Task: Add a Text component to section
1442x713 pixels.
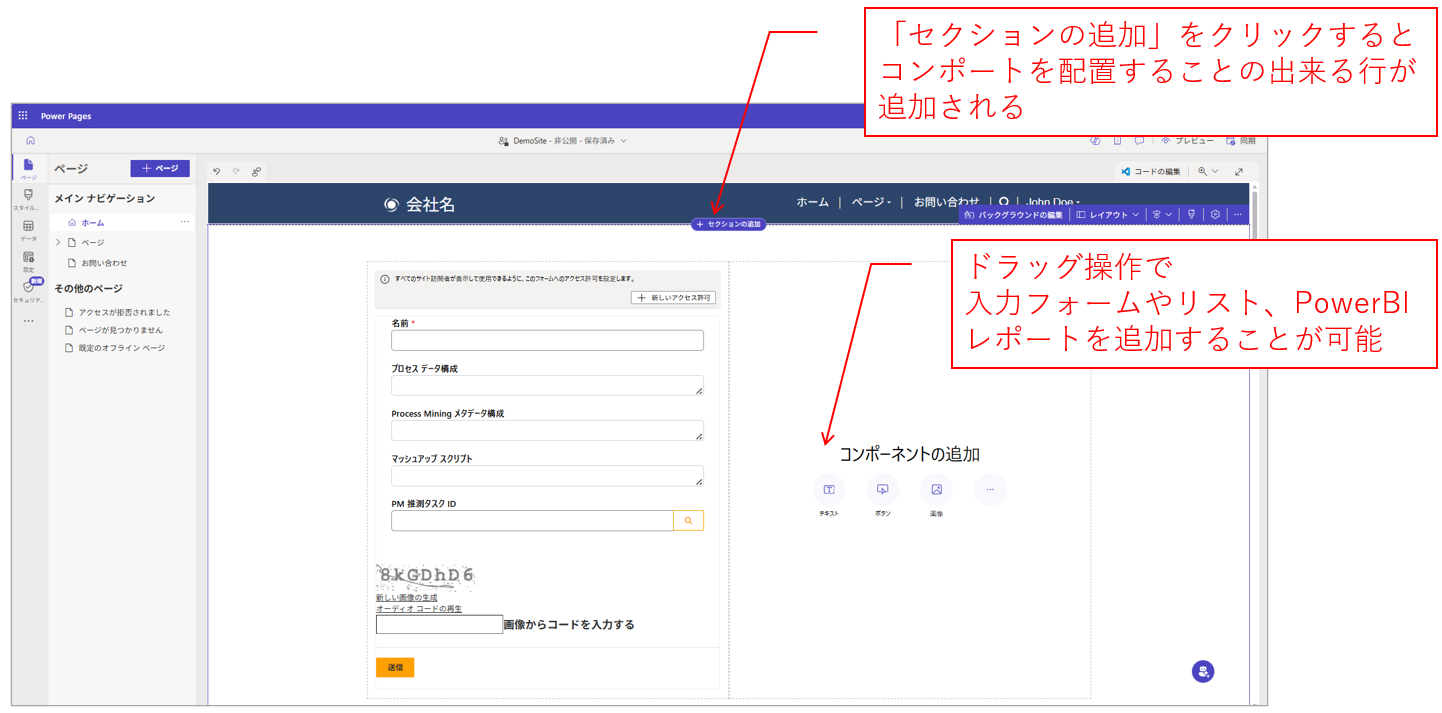Action: click(829, 490)
